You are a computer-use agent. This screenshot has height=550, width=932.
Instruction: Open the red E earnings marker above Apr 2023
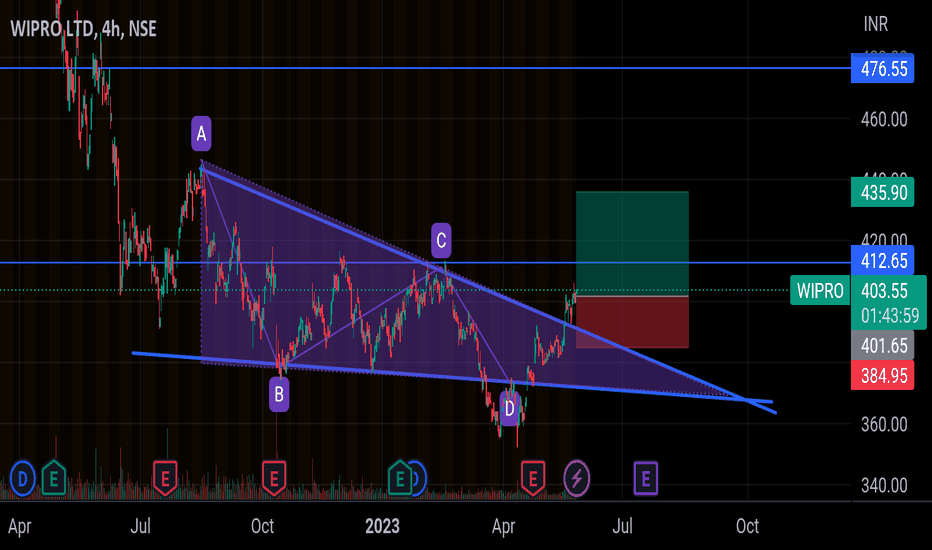point(533,478)
